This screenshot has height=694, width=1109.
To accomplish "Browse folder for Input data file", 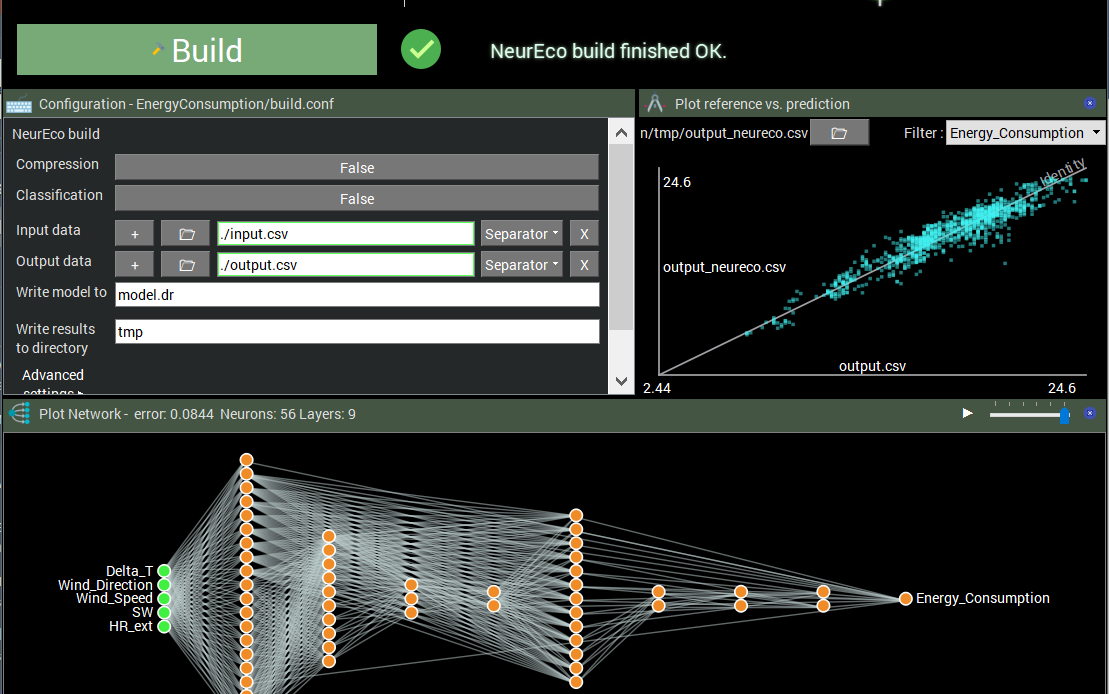I will click(x=186, y=233).
